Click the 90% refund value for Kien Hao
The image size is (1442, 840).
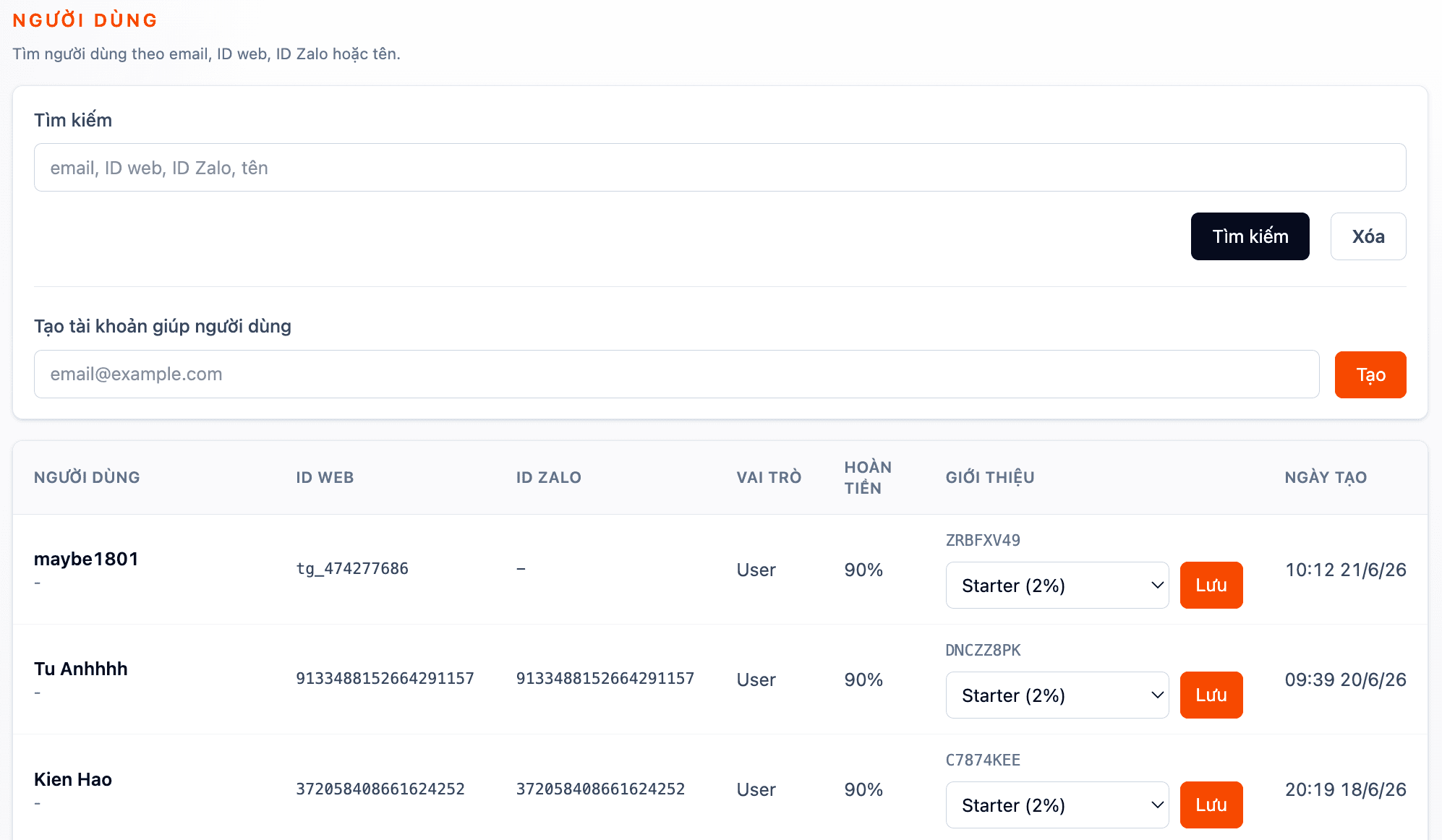coord(863,789)
